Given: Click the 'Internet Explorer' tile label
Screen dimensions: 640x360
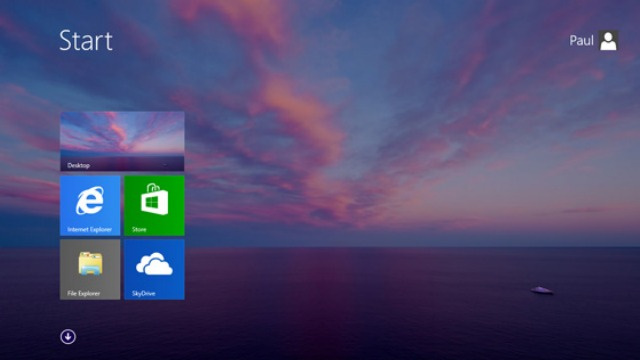Looking at the screenshot, I should [89, 229].
